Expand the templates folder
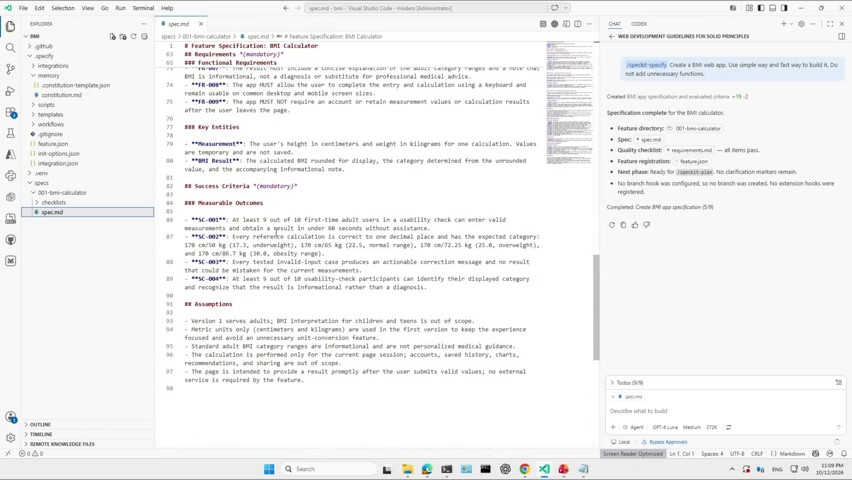Screen dimensions: 852x480 click(x=51, y=115)
